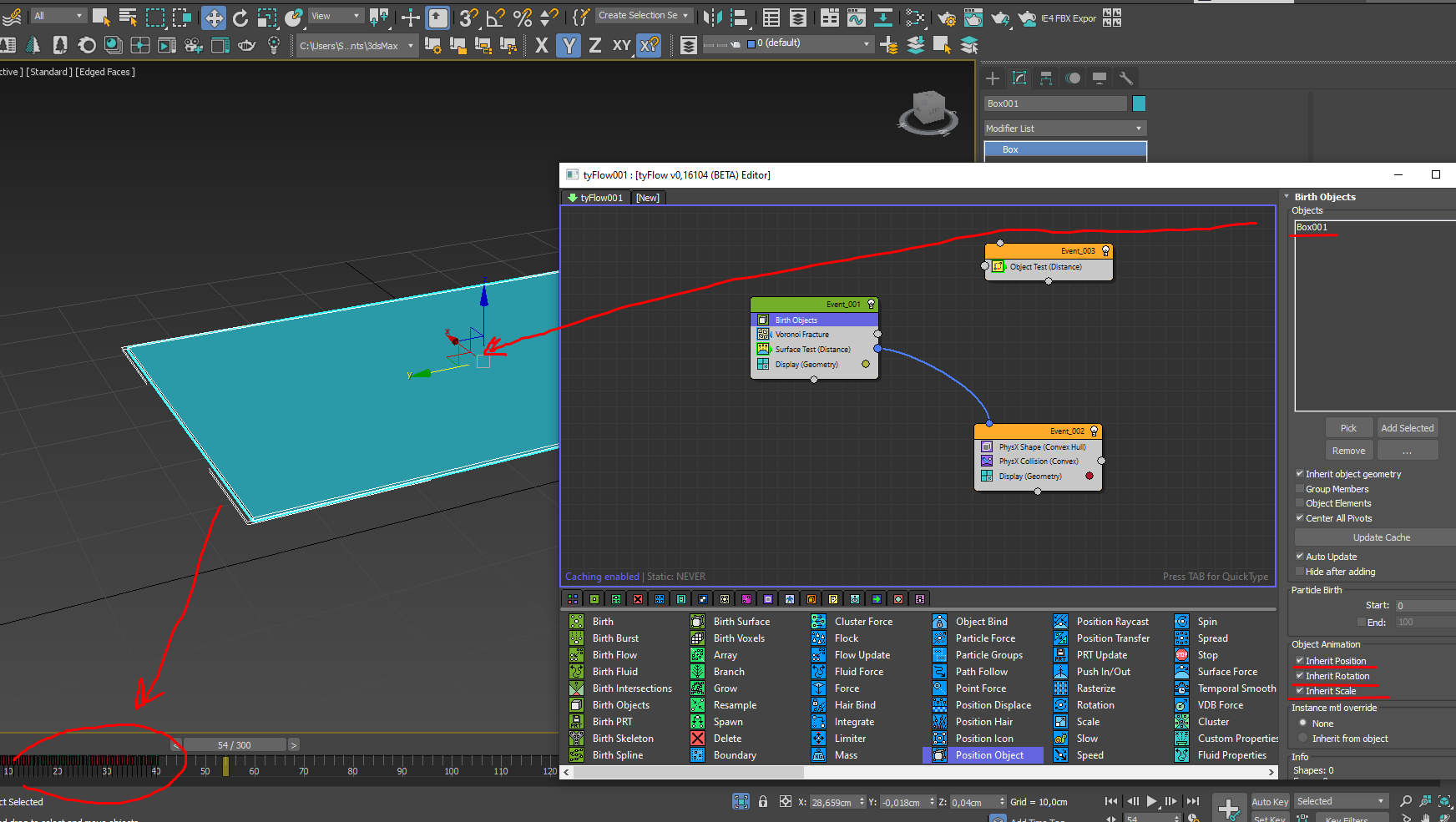The width and height of the screenshot is (1456, 822).
Task: Open the Hierarchy panel tab icon
Action: [1046, 78]
